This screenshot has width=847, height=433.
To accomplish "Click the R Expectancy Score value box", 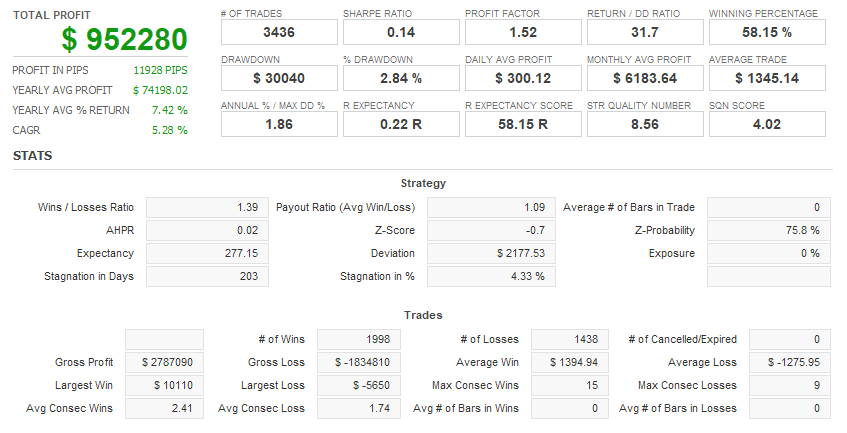I will click(523, 124).
